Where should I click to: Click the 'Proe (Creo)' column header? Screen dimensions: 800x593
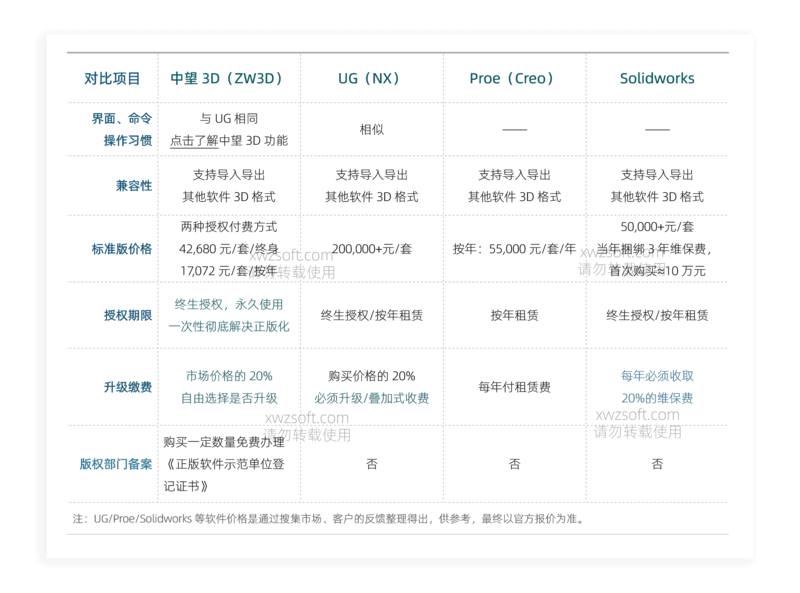(514, 79)
